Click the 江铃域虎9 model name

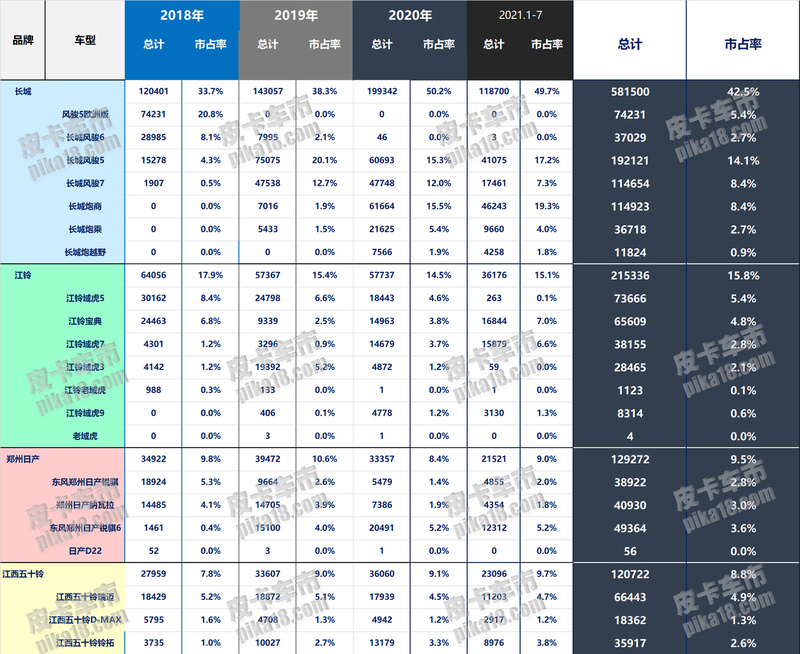click(85, 413)
